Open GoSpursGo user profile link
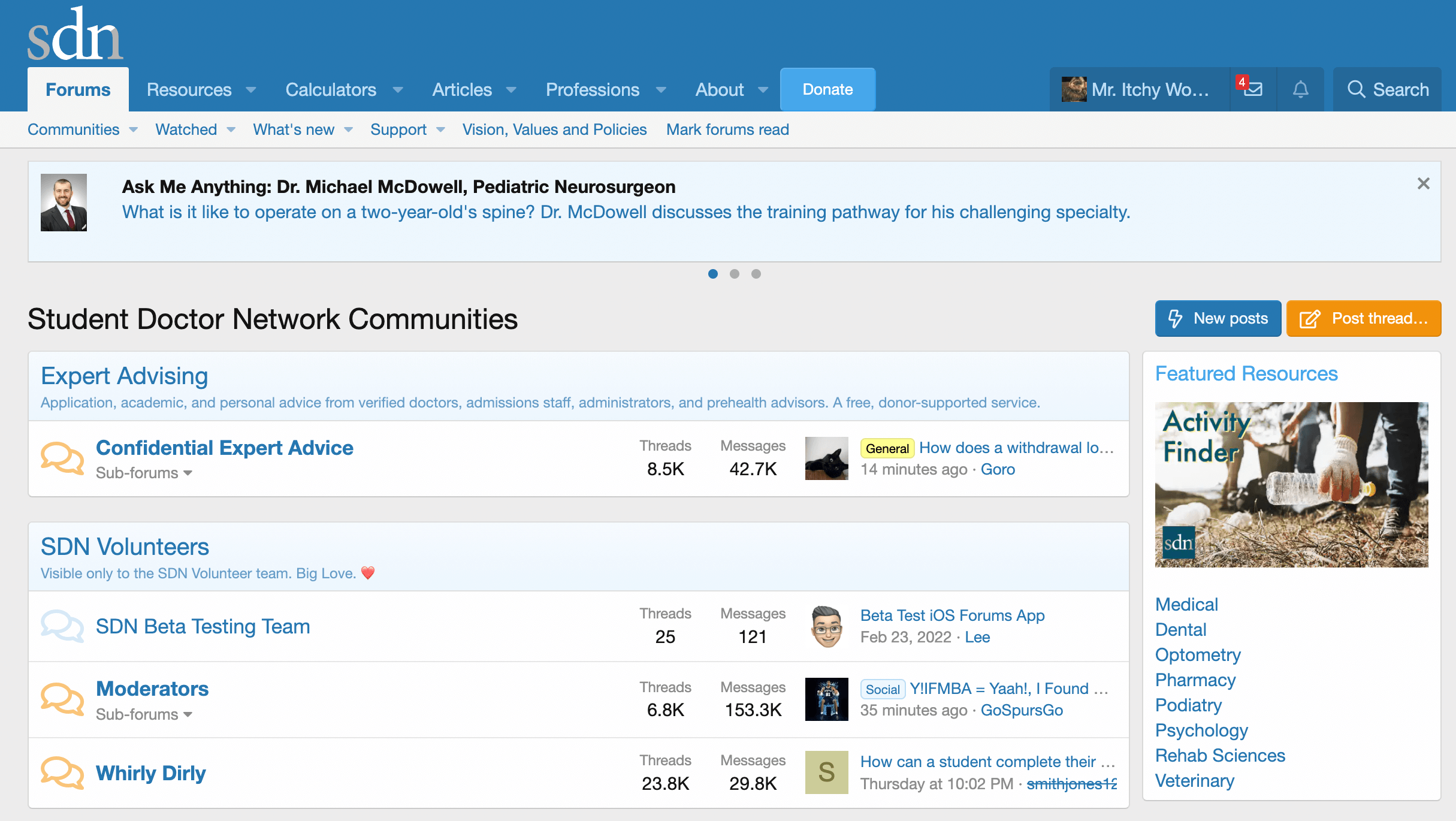 point(1022,710)
